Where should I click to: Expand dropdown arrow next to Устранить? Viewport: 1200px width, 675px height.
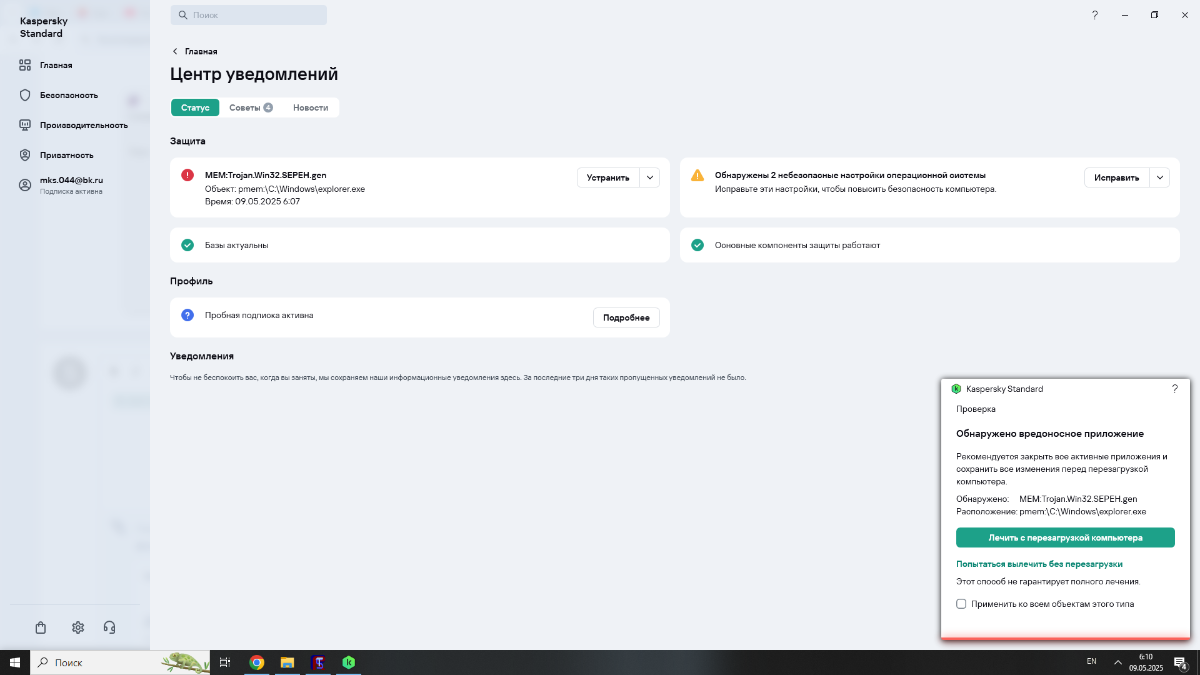pyautogui.click(x=650, y=177)
